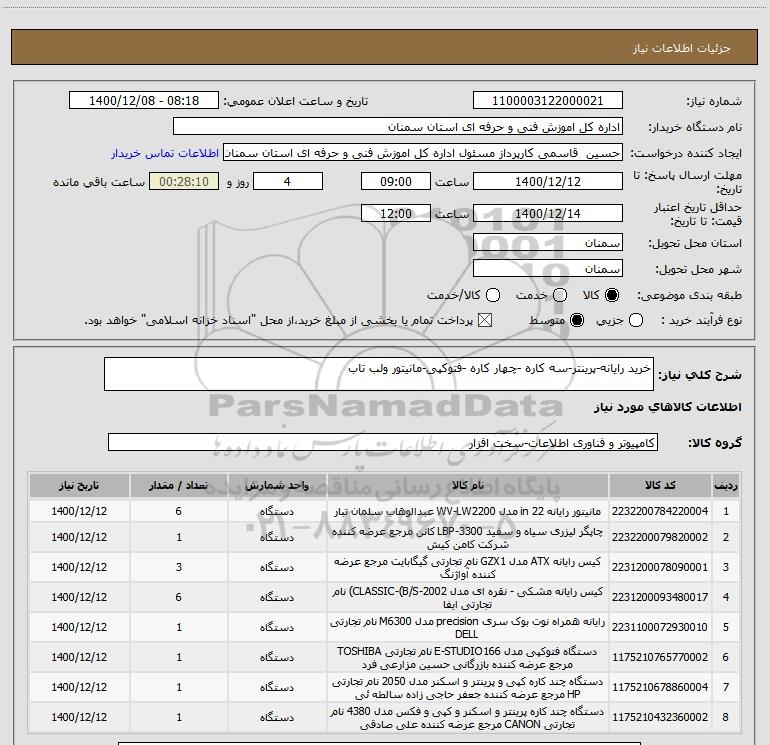Click the request creator name field
The height and width of the screenshot is (745, 770).
tap(423, 153)
